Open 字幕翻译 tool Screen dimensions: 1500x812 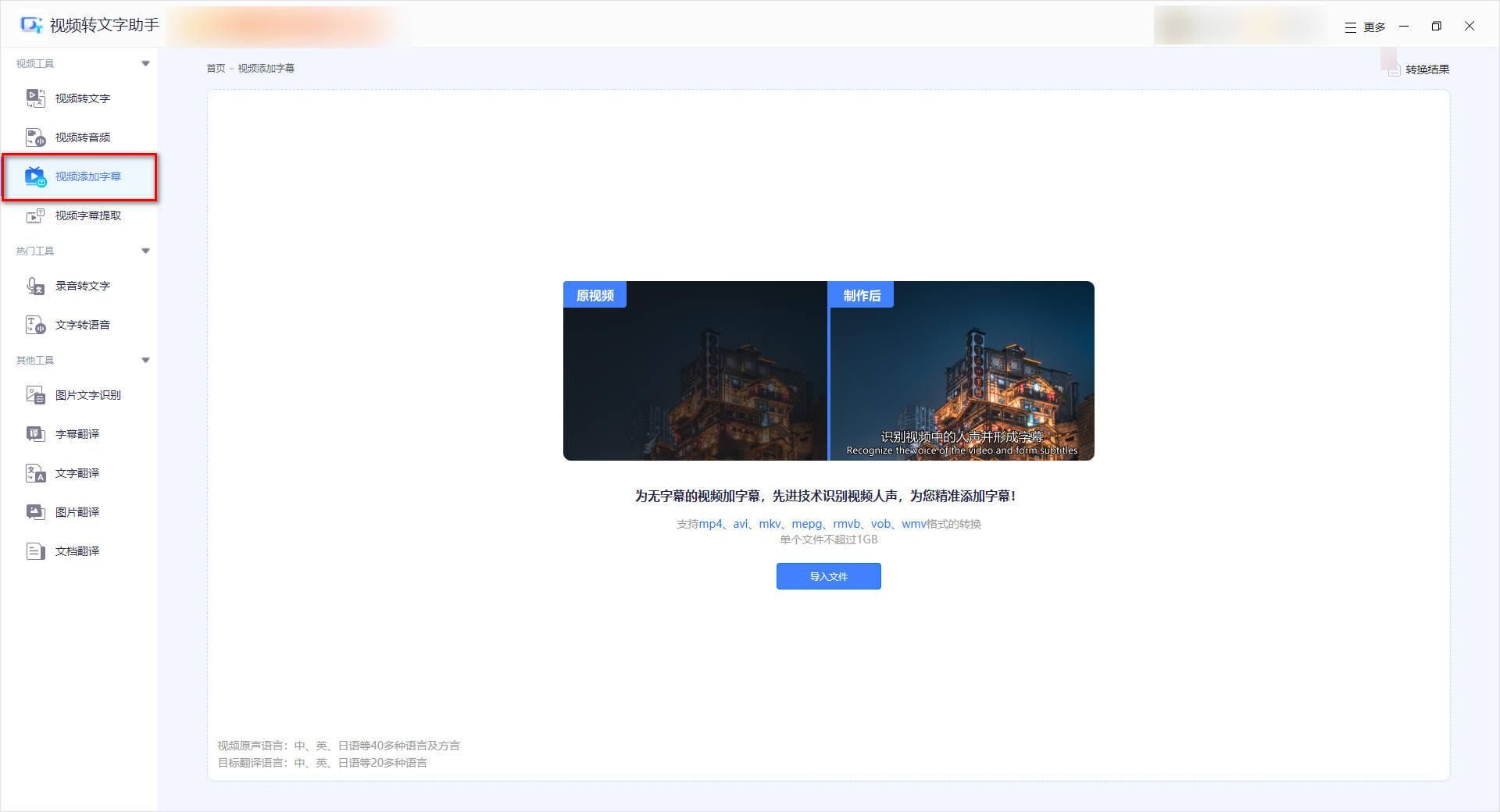tap(79, 434)
